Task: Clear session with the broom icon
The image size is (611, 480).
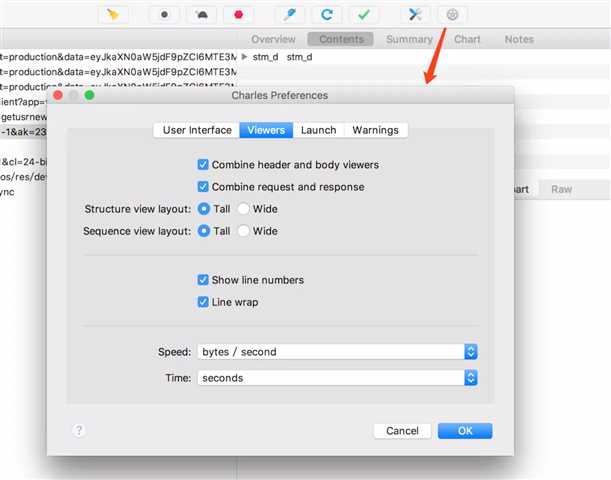Action: point(113,15)
